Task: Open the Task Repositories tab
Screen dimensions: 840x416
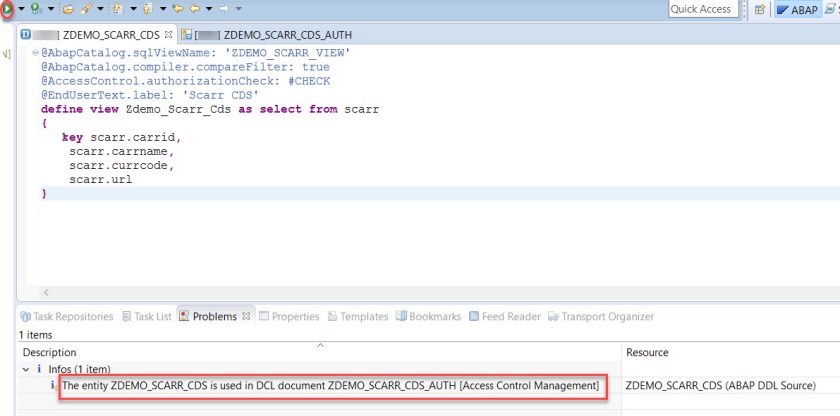Action: [67, 316]
